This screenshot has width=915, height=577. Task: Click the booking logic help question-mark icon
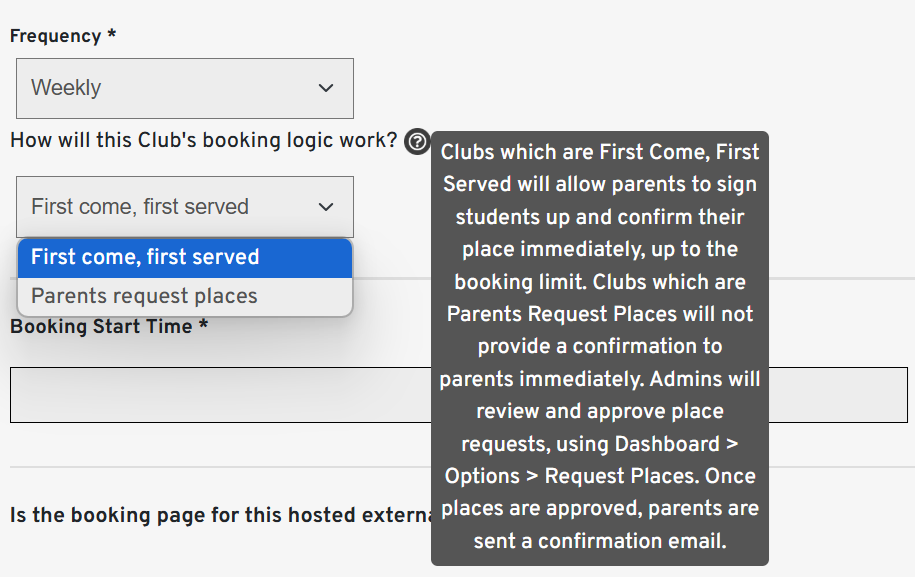[417, 141]
